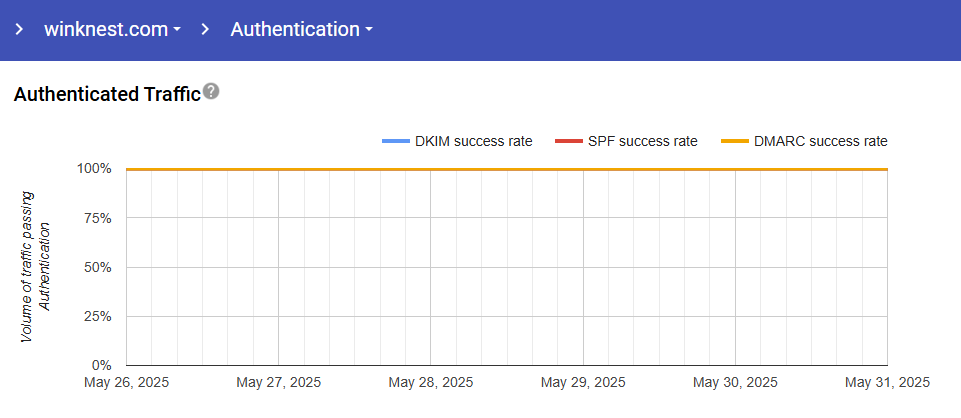Screen dimensions: 961x418
Task: Open the Authentication dashboard dropdown
Action: [x=295, y=30]
